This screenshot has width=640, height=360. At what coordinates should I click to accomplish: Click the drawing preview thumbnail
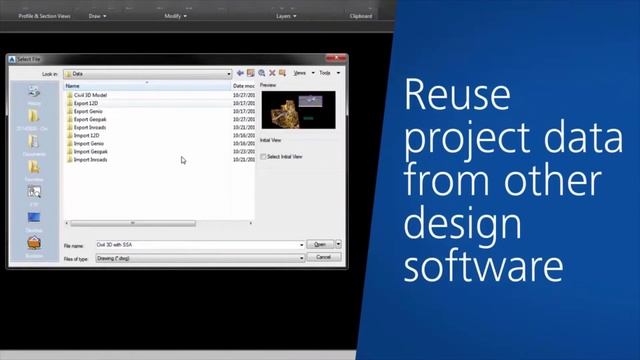298,110
